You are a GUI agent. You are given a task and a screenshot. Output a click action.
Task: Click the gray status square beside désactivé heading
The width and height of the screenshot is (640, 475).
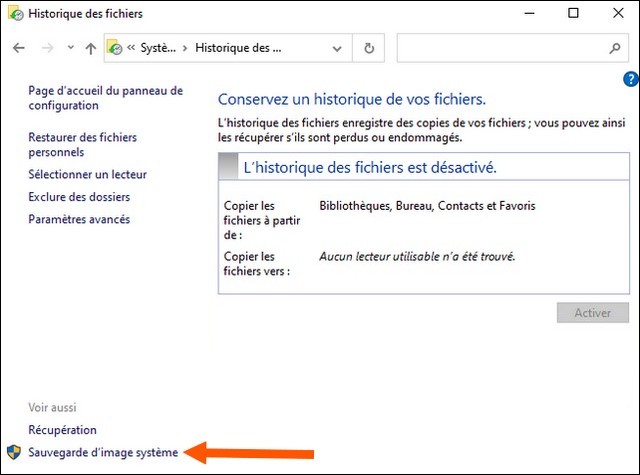228,166
